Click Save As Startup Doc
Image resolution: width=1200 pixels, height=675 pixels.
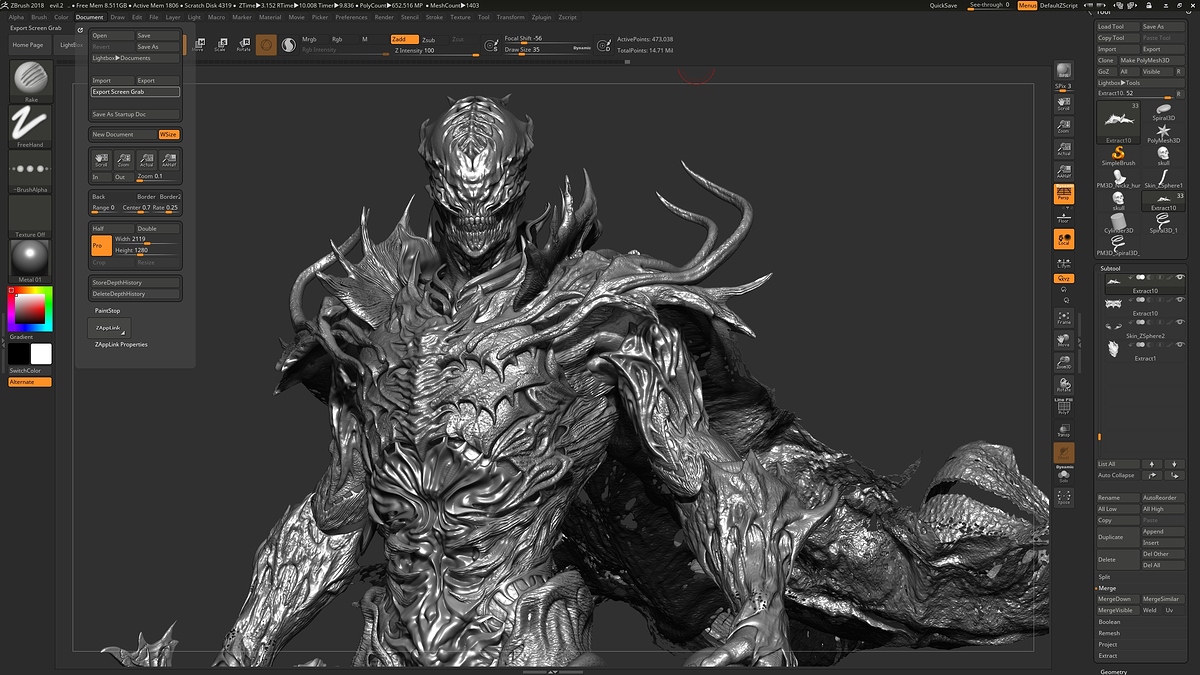(x=135, y=114)
